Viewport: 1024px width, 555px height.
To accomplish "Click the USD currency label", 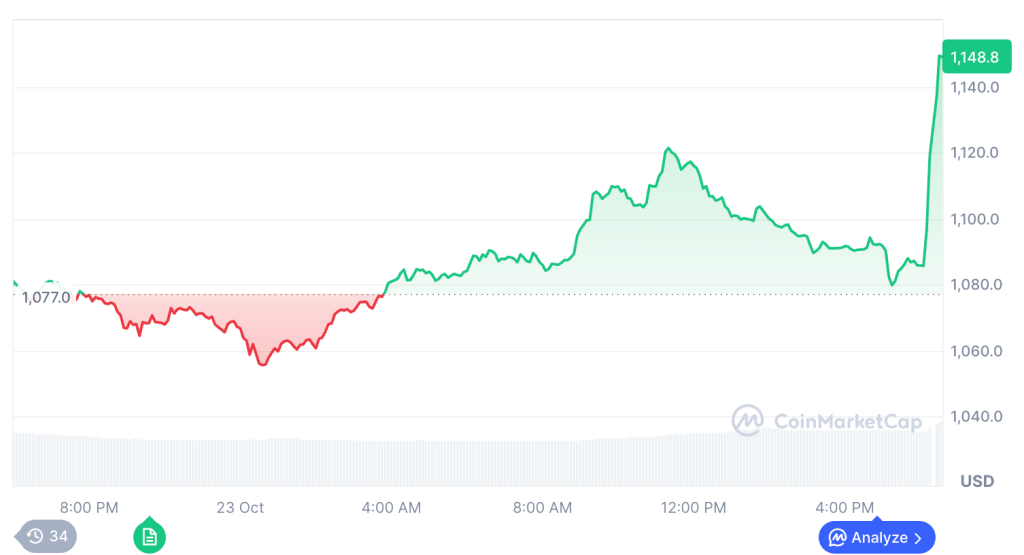I will tap(977, 481).
